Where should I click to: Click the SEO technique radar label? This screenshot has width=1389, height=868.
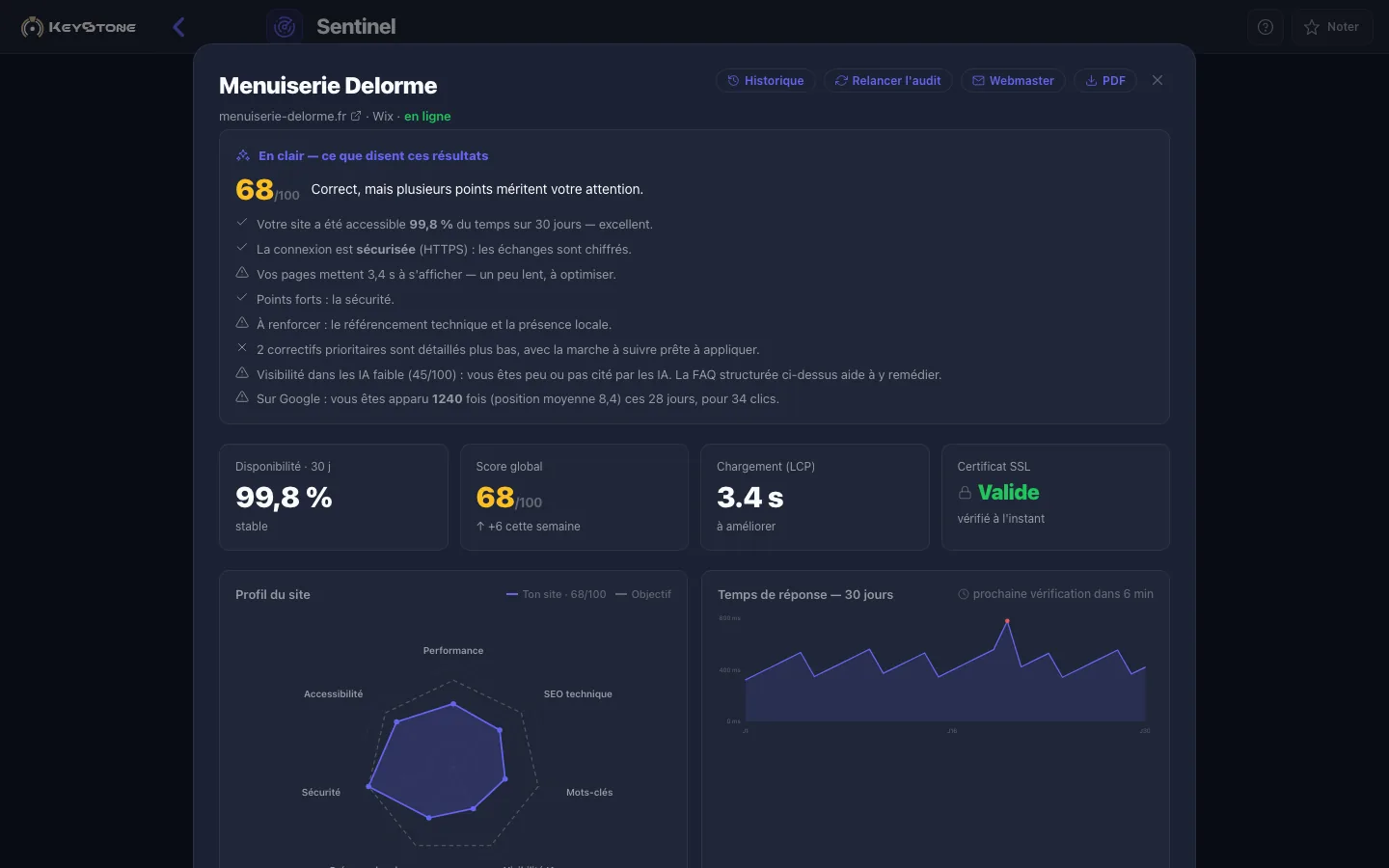point(578,694)
